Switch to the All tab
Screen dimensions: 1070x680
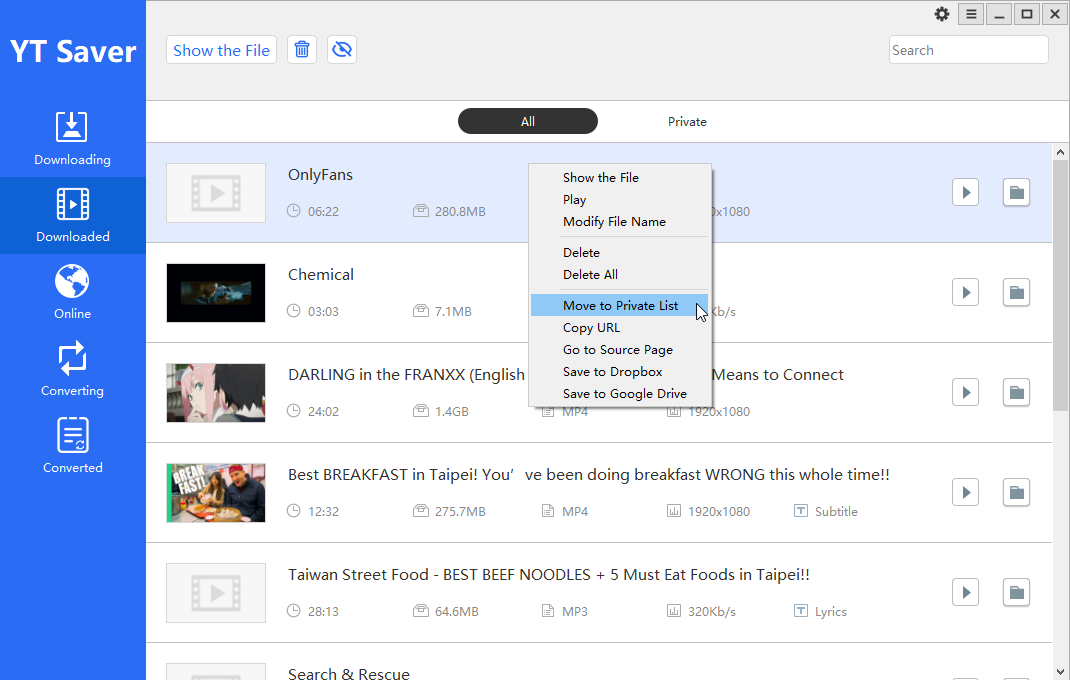point(527,122)
